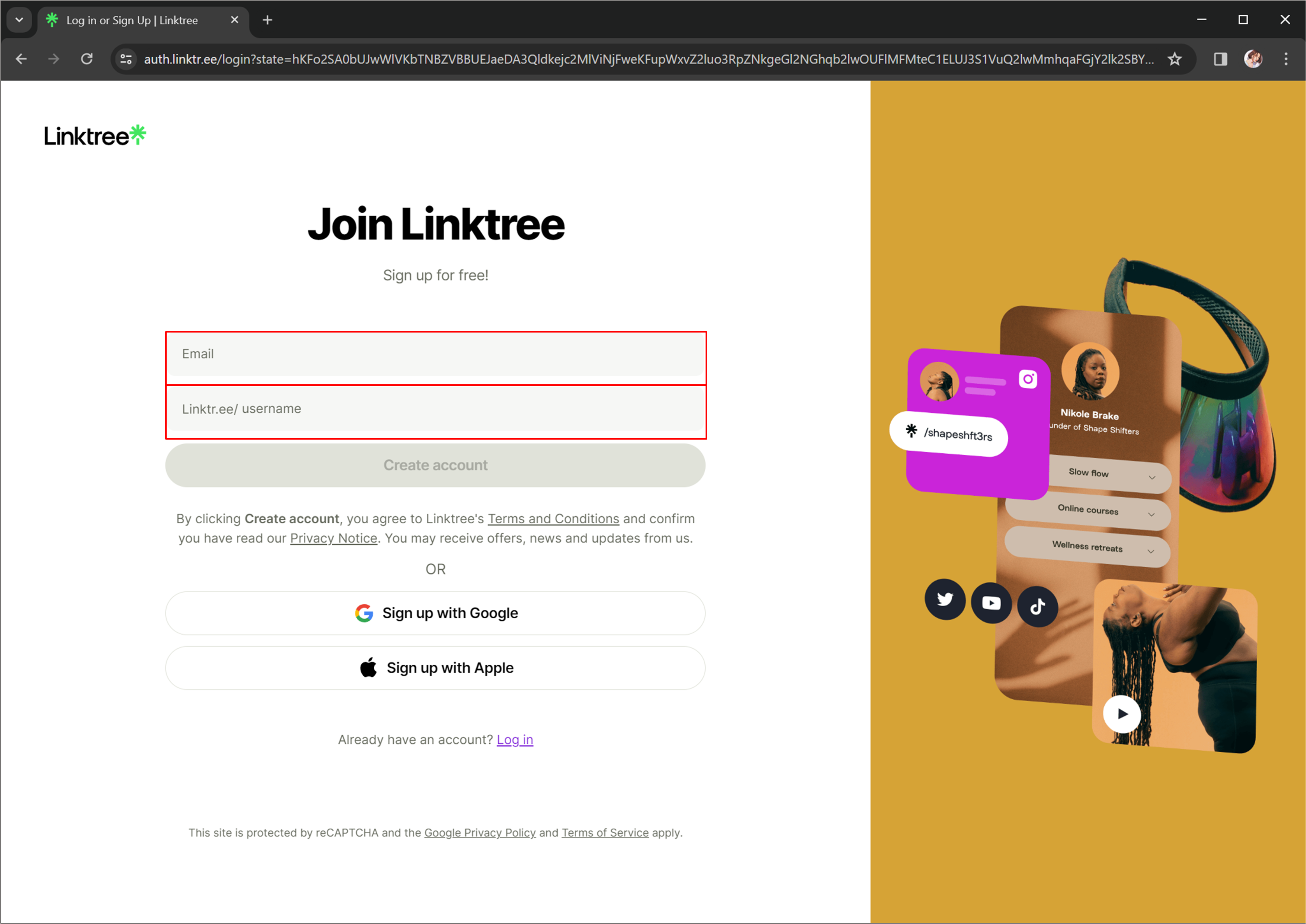Click Sign up with Google
Viewport: 1306px width, 924px height.
[435, 613]
